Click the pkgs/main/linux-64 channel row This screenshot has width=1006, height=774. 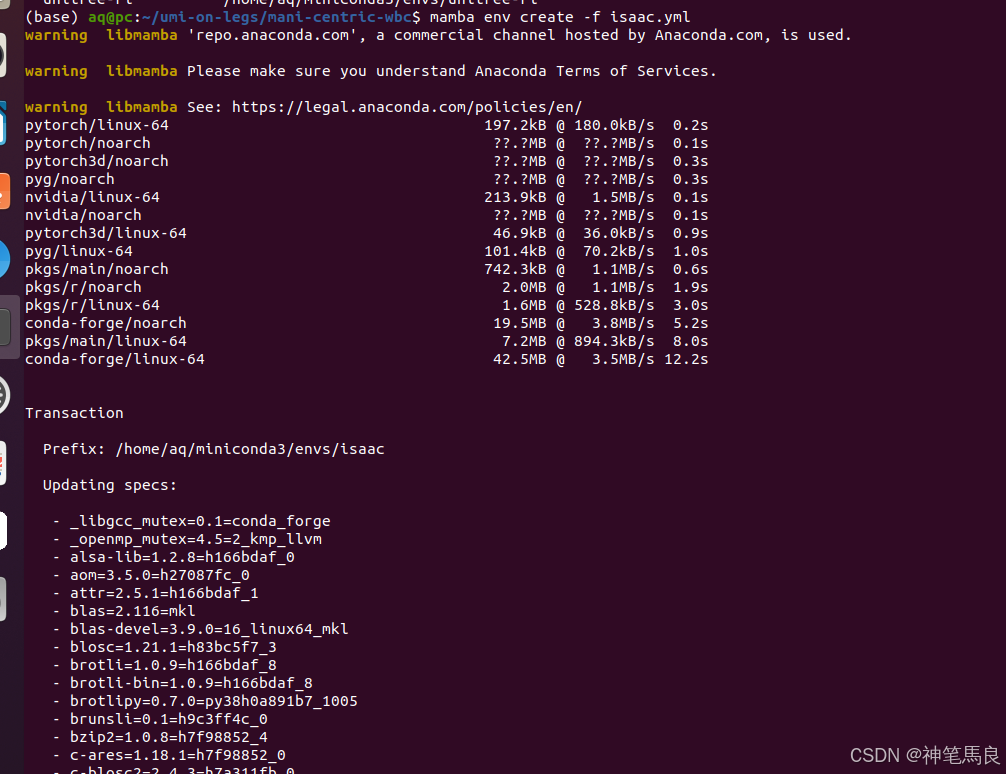click(366, 340)
